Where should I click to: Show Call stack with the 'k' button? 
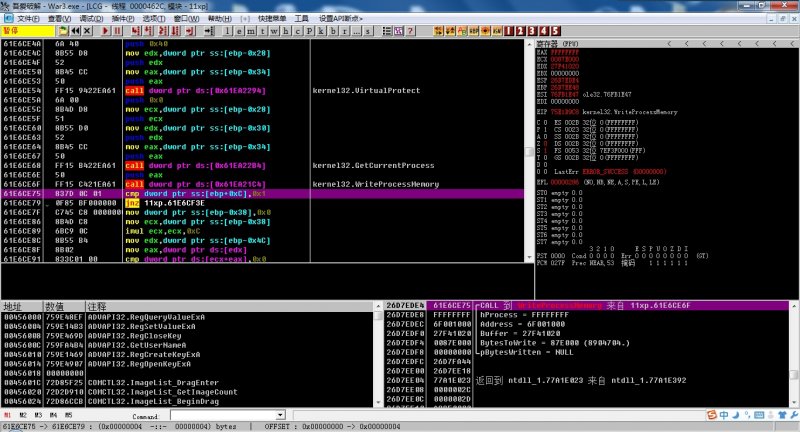point(321,31)
